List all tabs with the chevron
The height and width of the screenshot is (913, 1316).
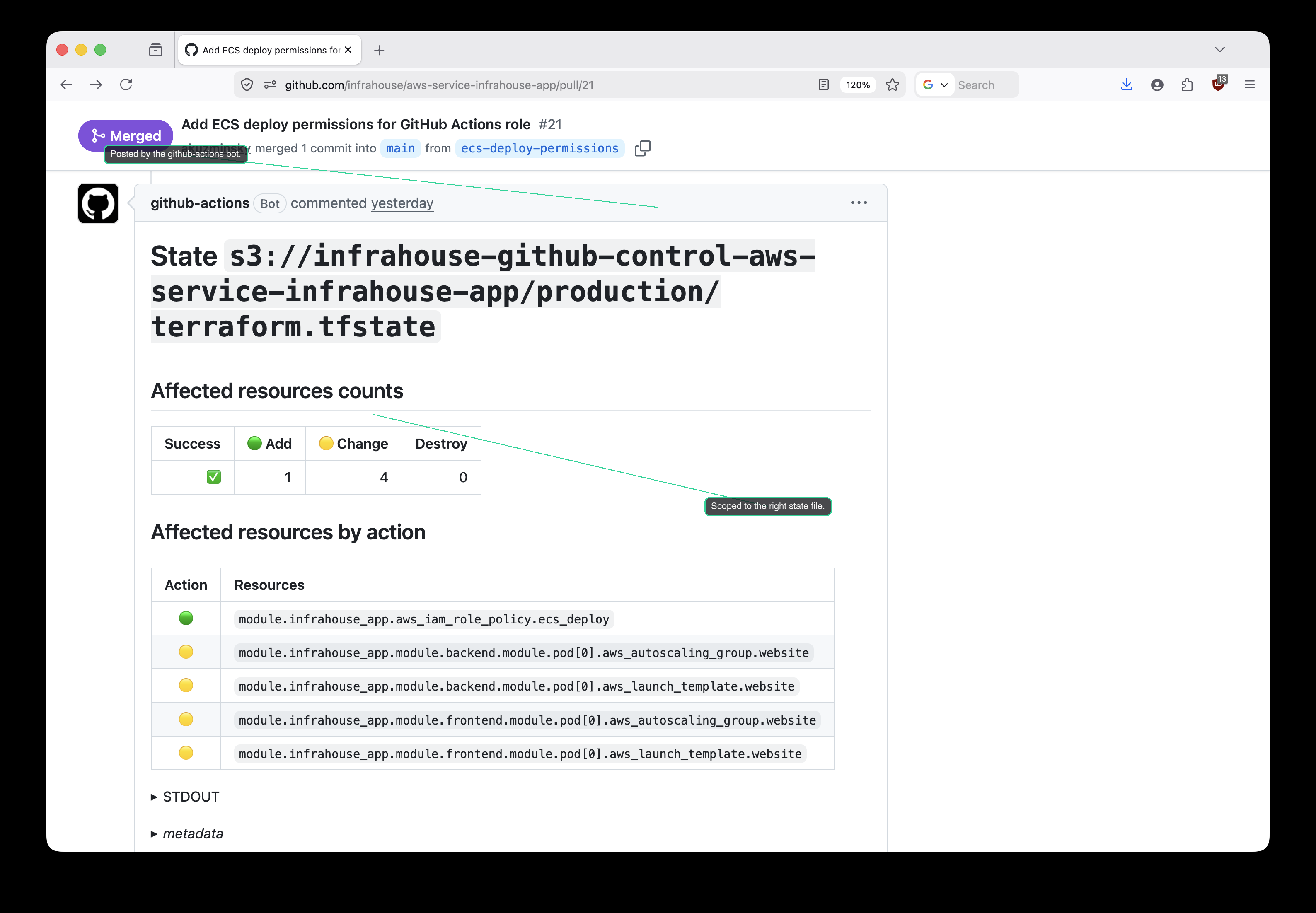[1220, 50]
